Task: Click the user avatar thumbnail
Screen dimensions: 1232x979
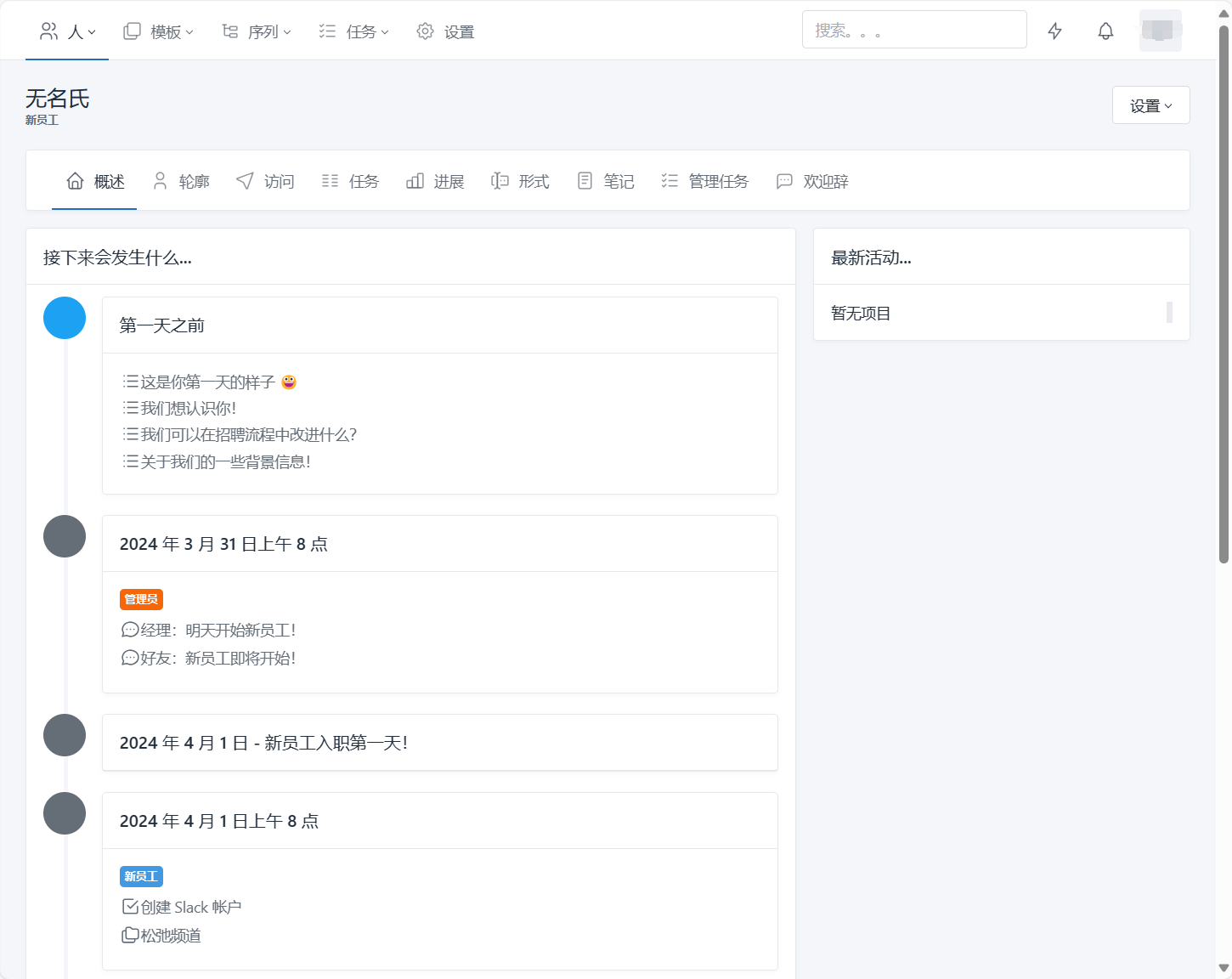Action: (1160, 31)
